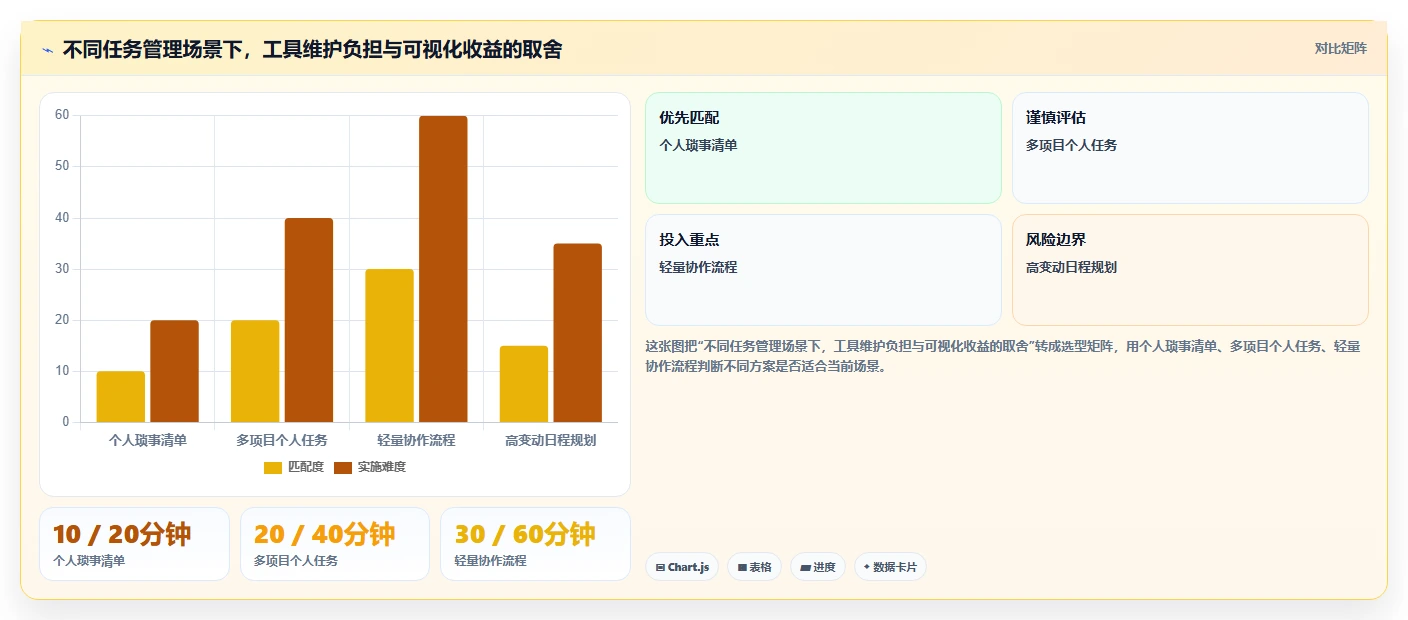Click the lightning icon beside the title
The width and height of the screenshot is (1408, 620).
(x=47, y=50)
